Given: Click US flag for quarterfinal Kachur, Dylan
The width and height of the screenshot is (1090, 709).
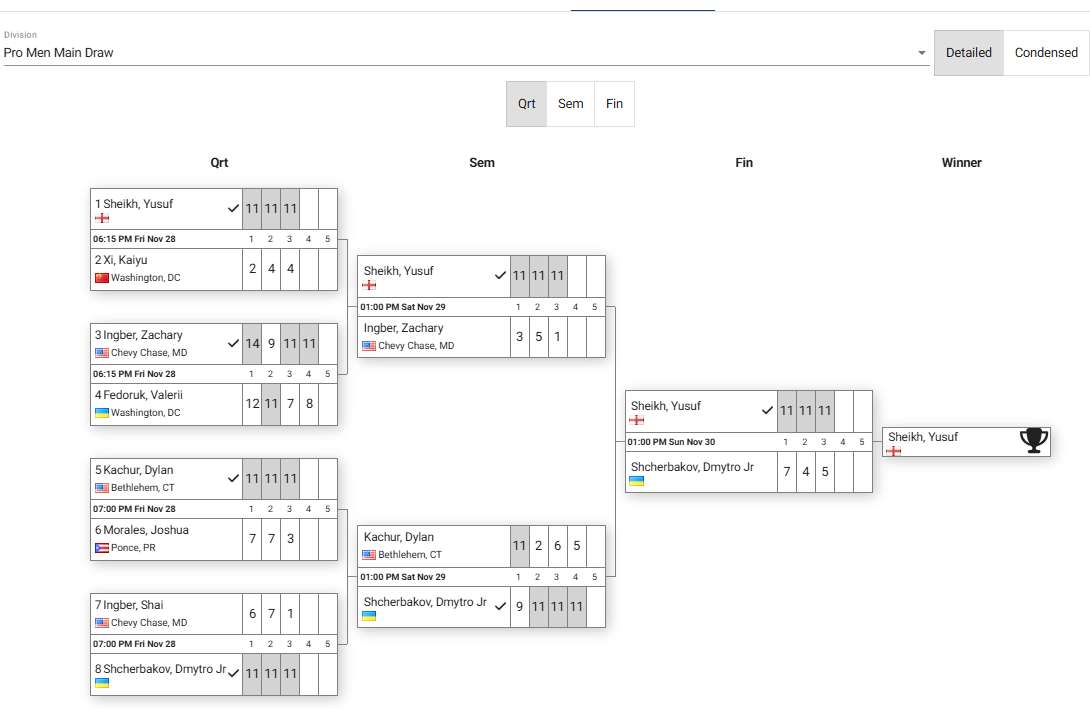Looking at the screenshot, I should click(x=101, y=488).
